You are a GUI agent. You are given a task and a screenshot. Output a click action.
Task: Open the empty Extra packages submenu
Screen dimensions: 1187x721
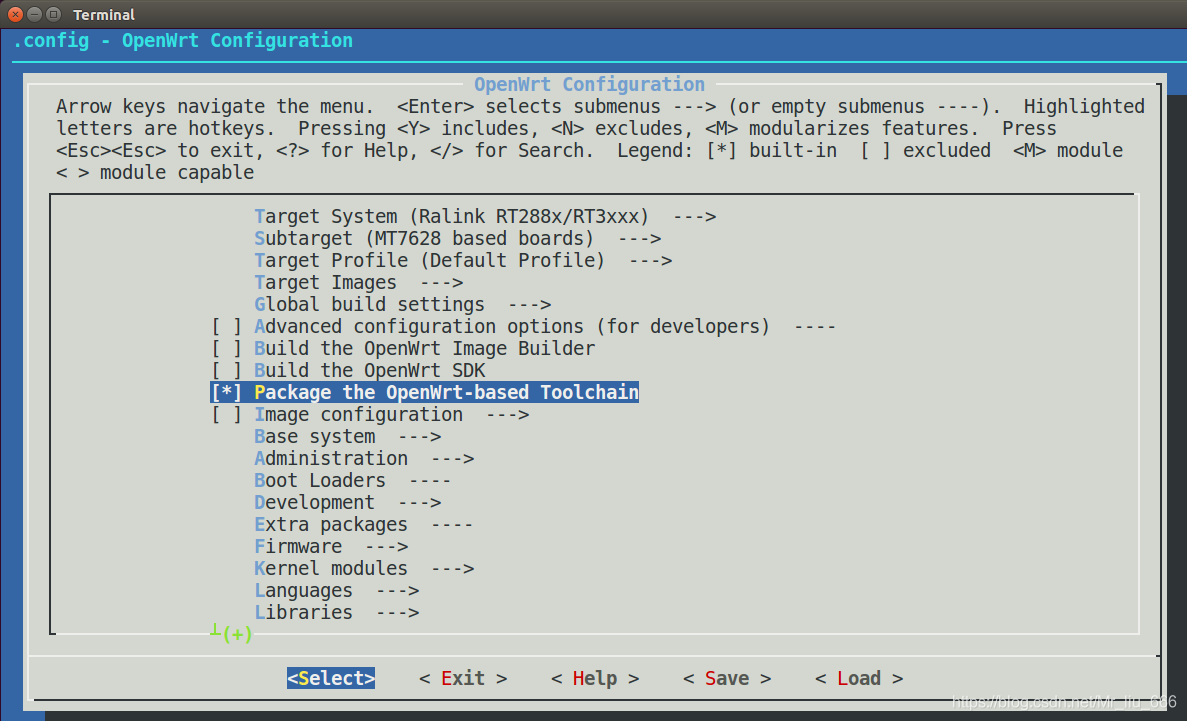(x=364, y=524)
